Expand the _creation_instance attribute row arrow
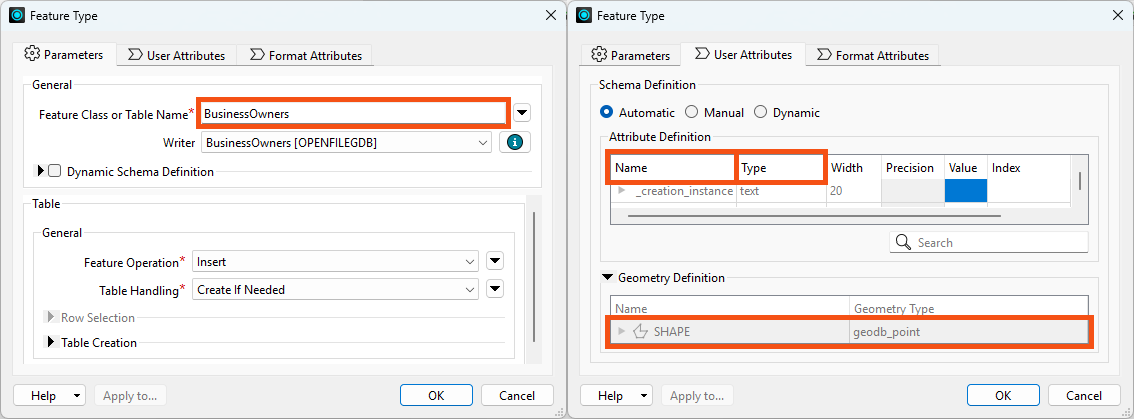The height and width of the screenshot is (419, 1134). click(621, 190)
